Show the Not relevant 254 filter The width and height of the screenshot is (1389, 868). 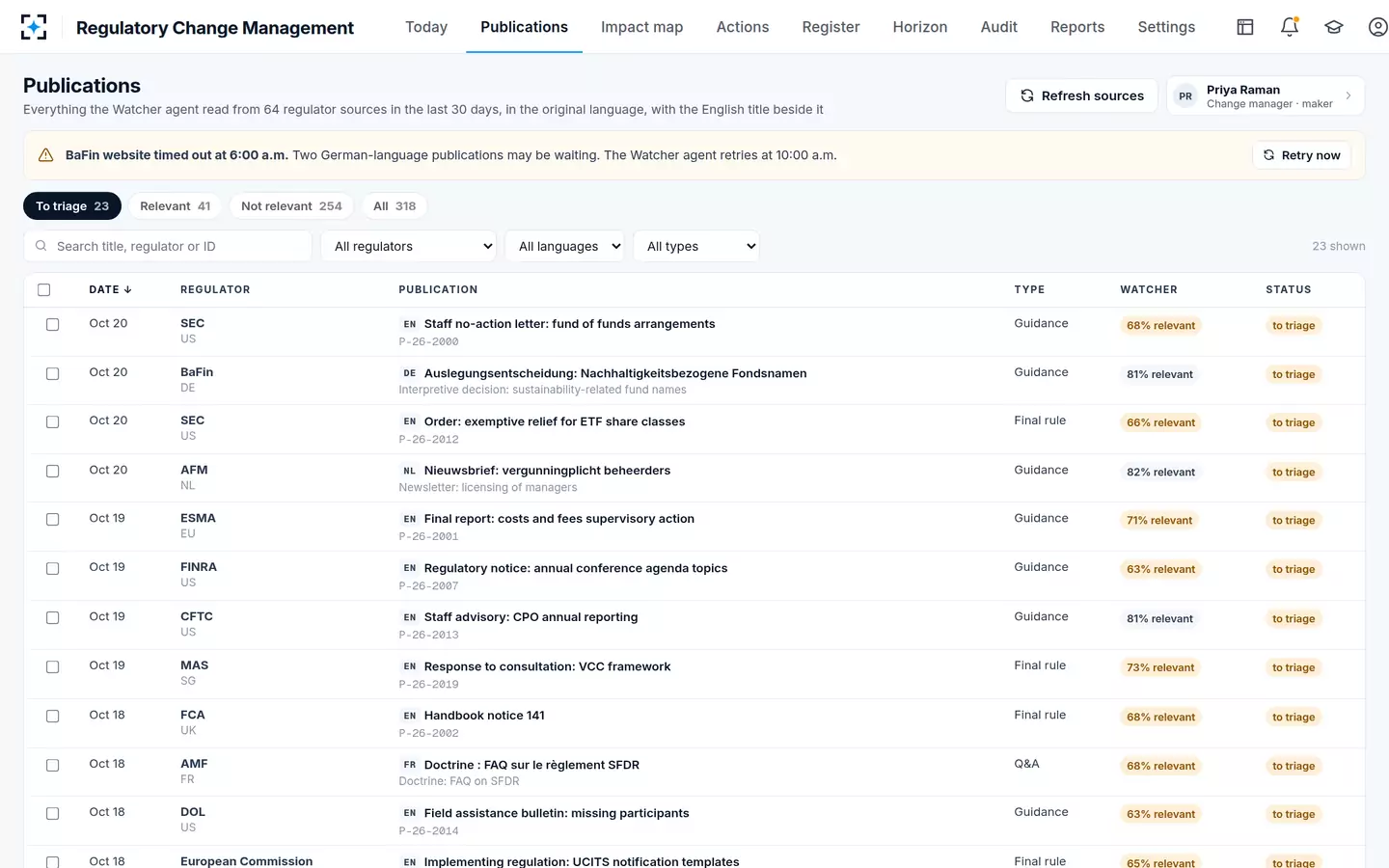291,206
